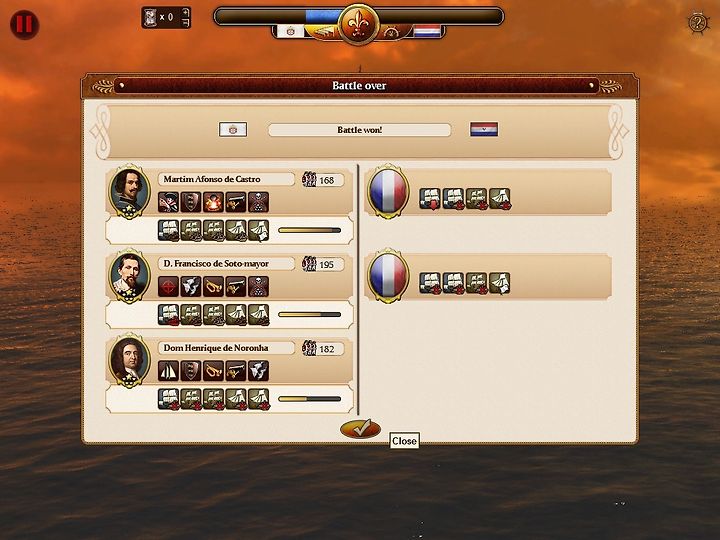720x540 pixels.
Task: Click Martim Afonso's fleet health bar
Action: (x=309, y=230)
